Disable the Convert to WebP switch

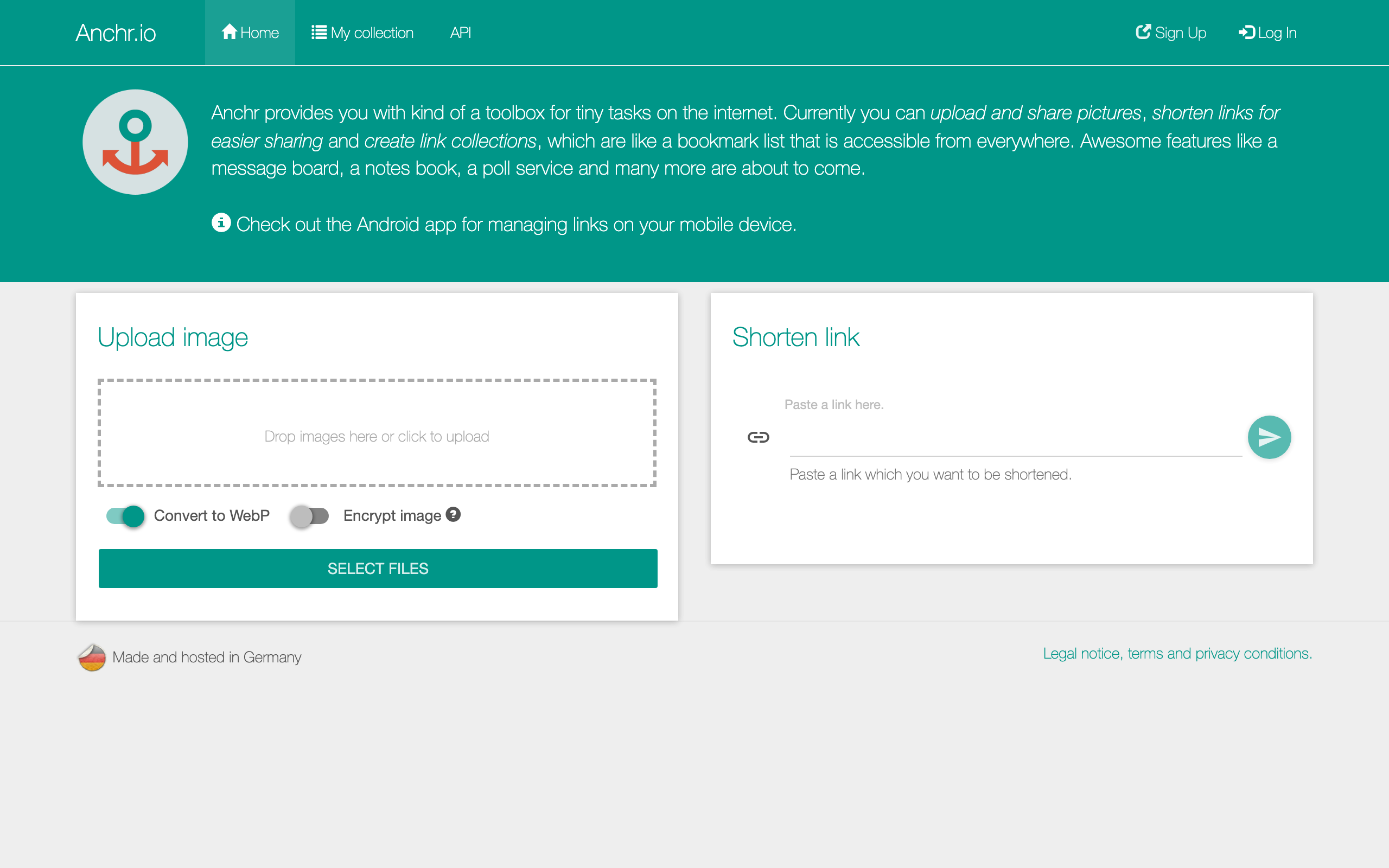pos(125,515)
